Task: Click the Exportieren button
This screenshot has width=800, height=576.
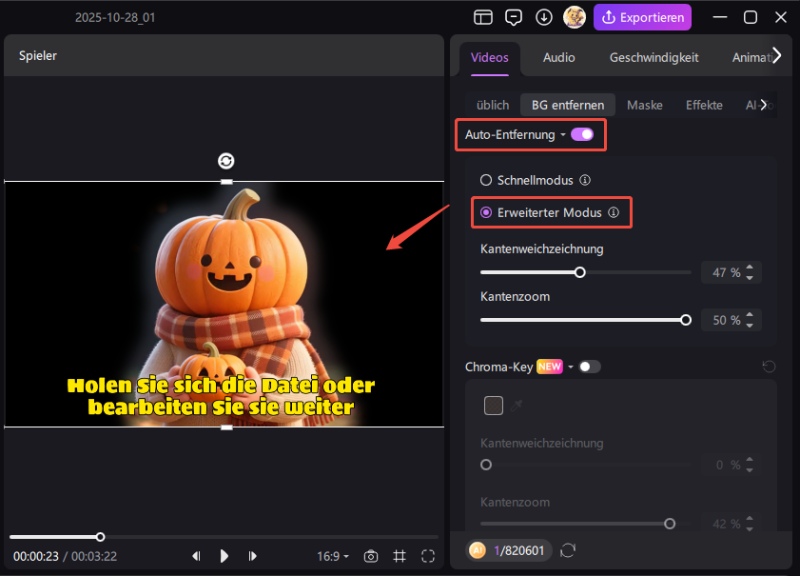Action: point(642,17)
